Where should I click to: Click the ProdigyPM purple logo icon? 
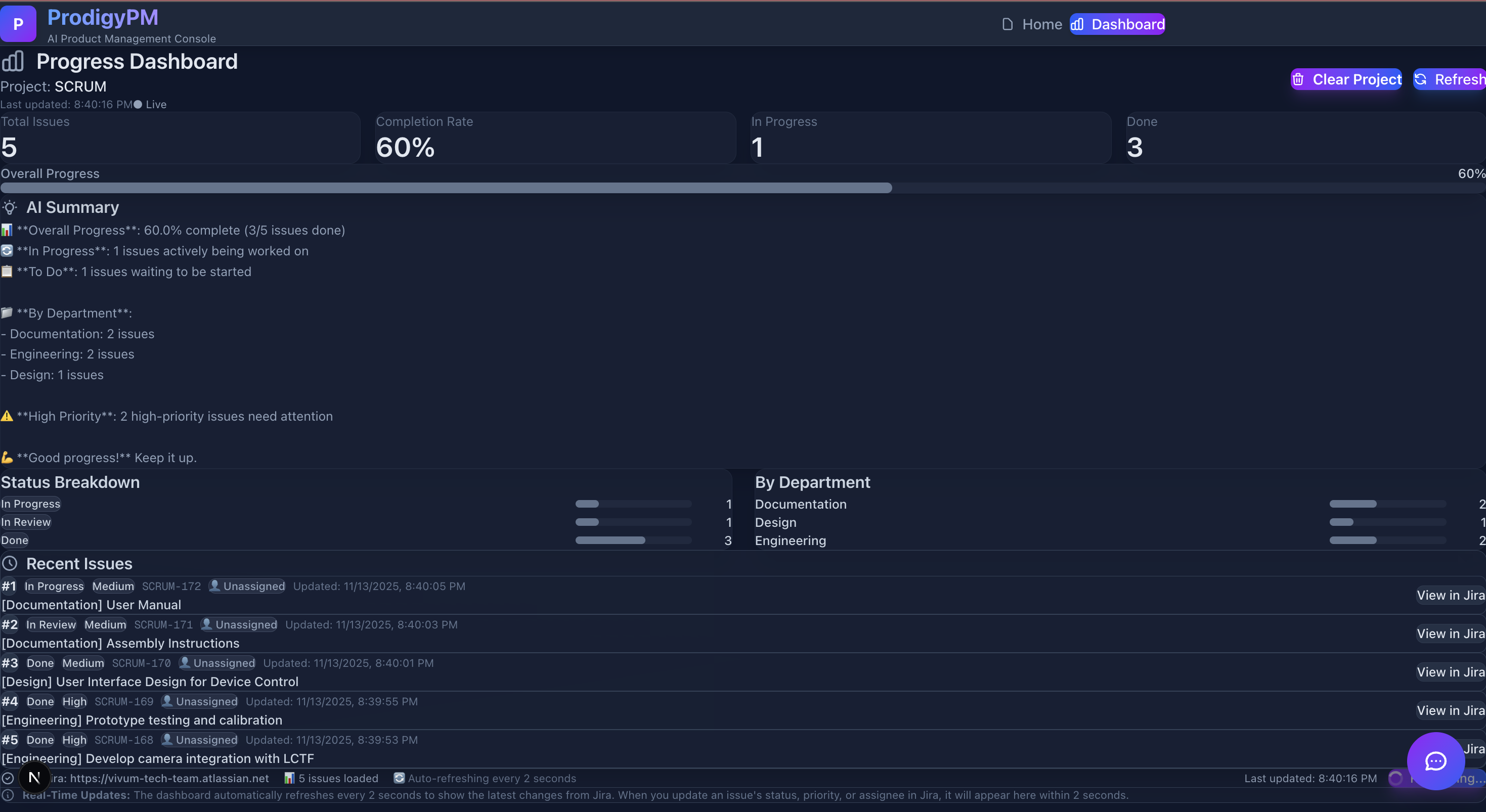point(18,24)
